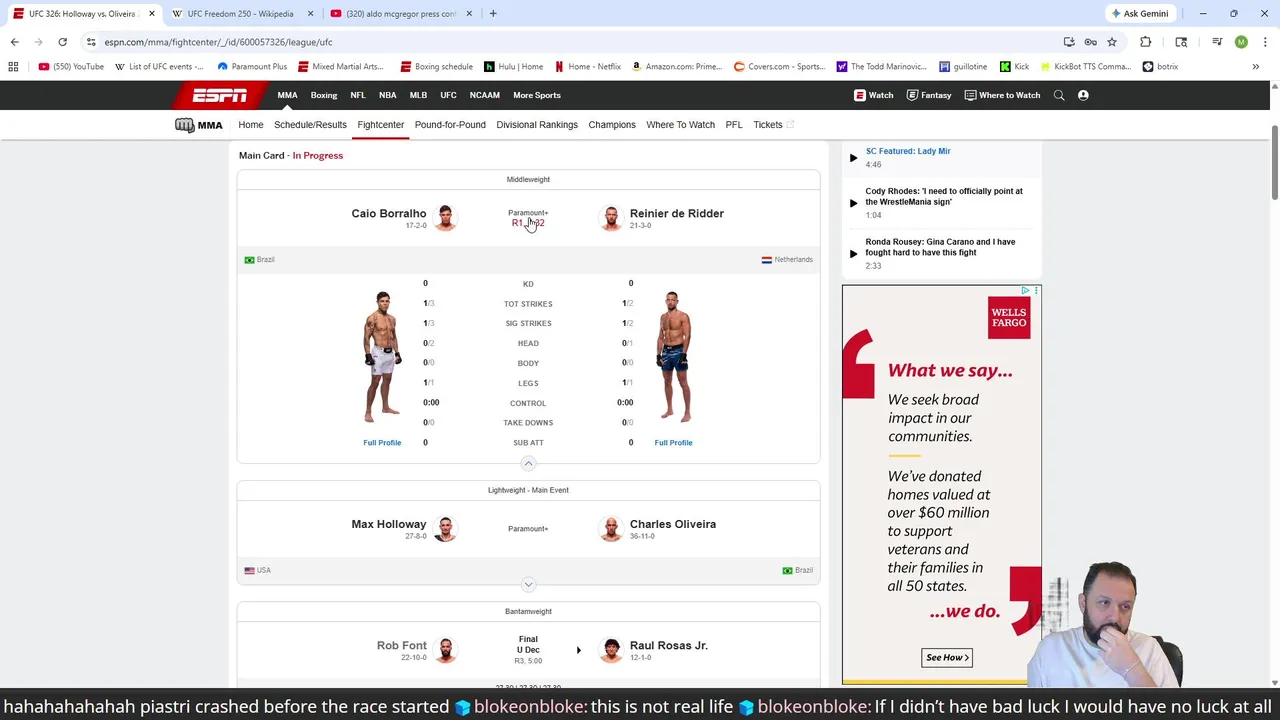Viewport: 1280px width, 720px height.
Task: Open the site information icon in address bar
Action: [x=91, y=42]
